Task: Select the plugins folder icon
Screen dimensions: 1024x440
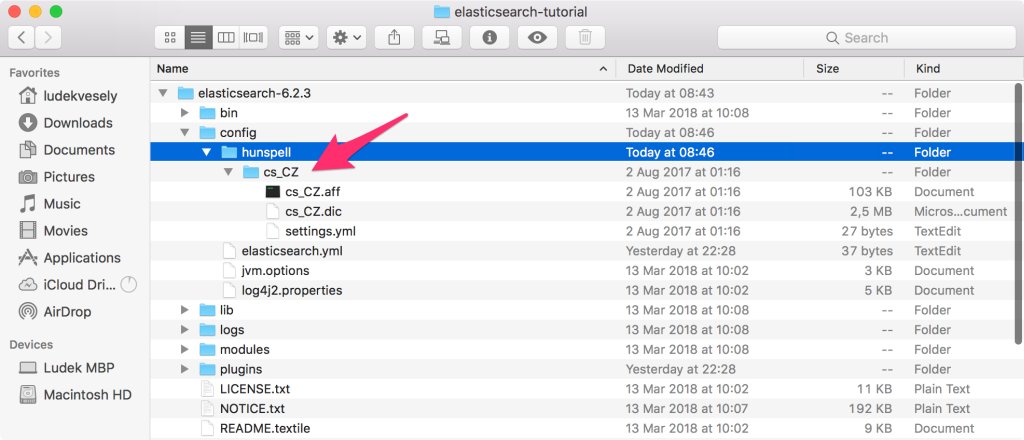Action: tap(208, 369)
